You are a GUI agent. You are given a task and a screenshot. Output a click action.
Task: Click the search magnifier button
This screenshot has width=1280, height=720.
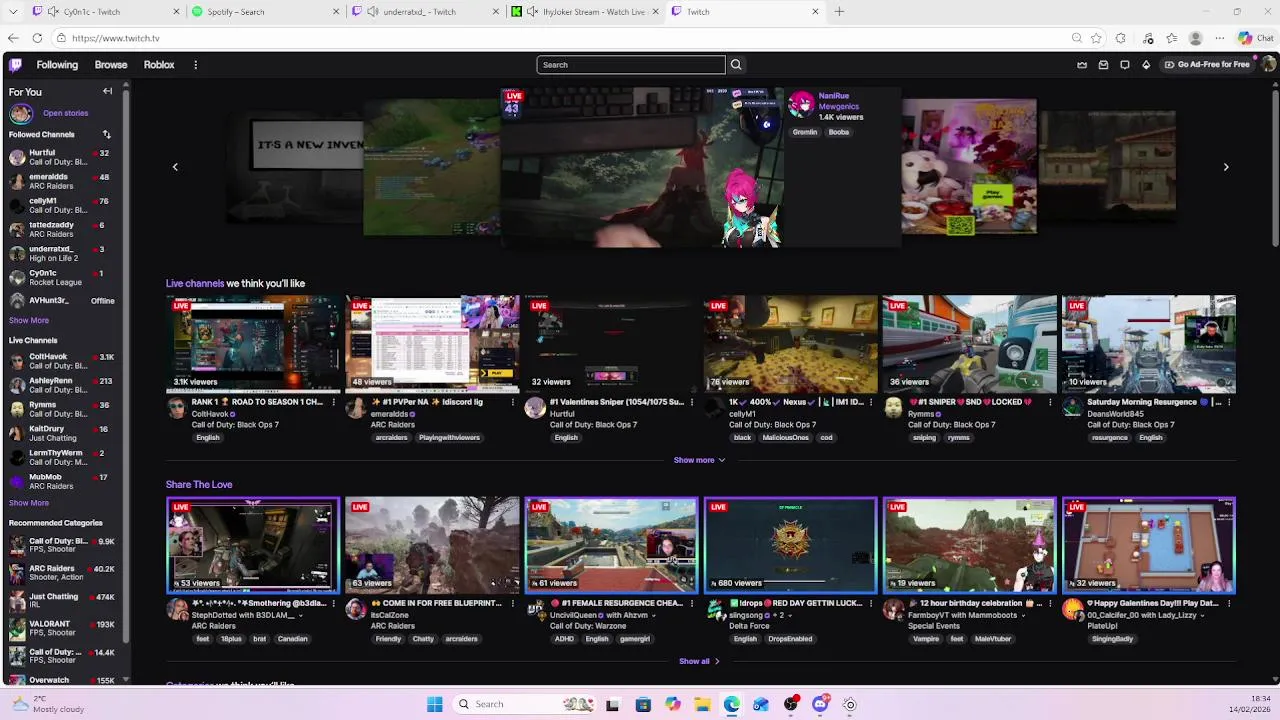(736, 65)
